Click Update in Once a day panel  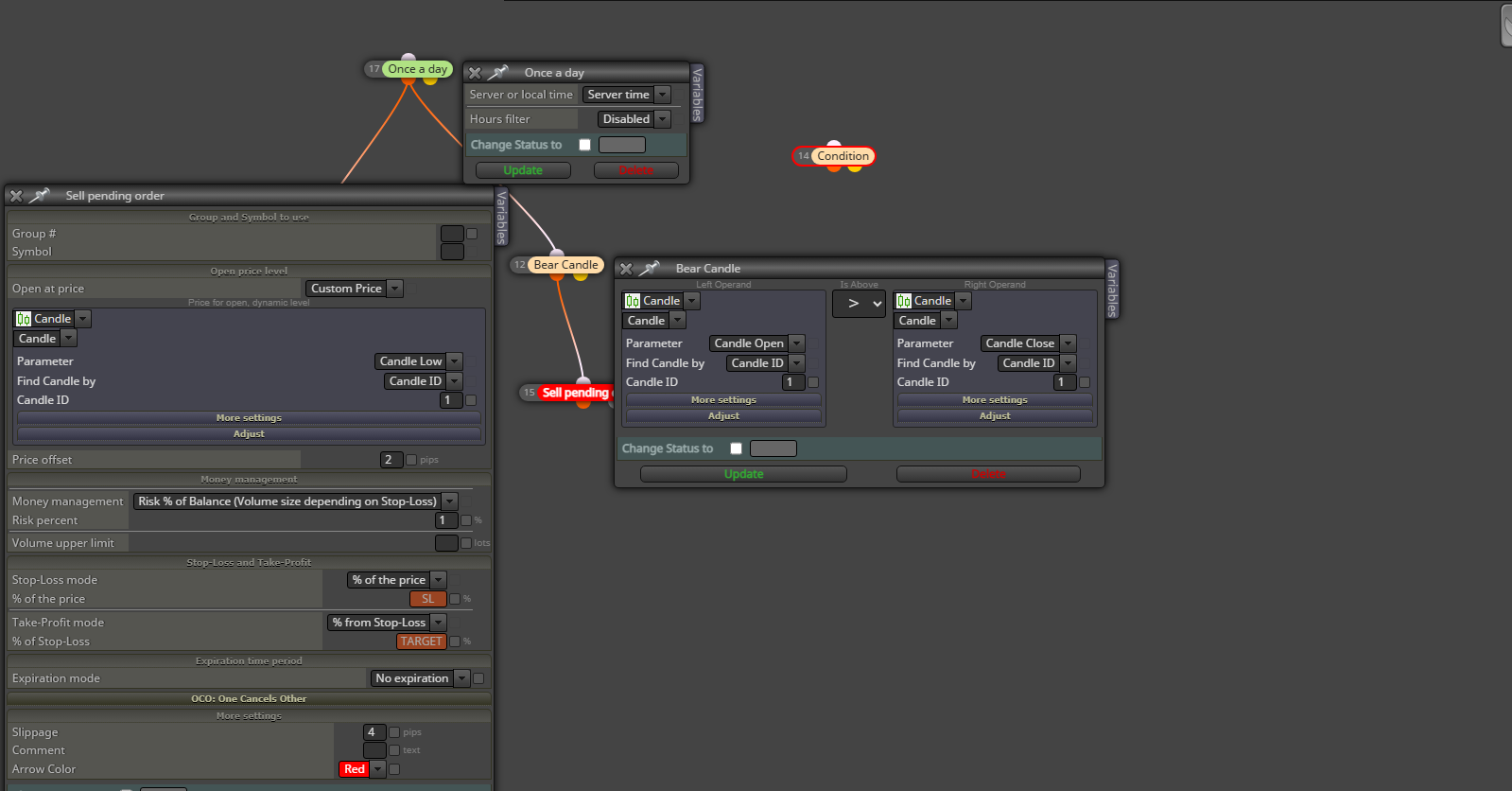pos(523,170)
